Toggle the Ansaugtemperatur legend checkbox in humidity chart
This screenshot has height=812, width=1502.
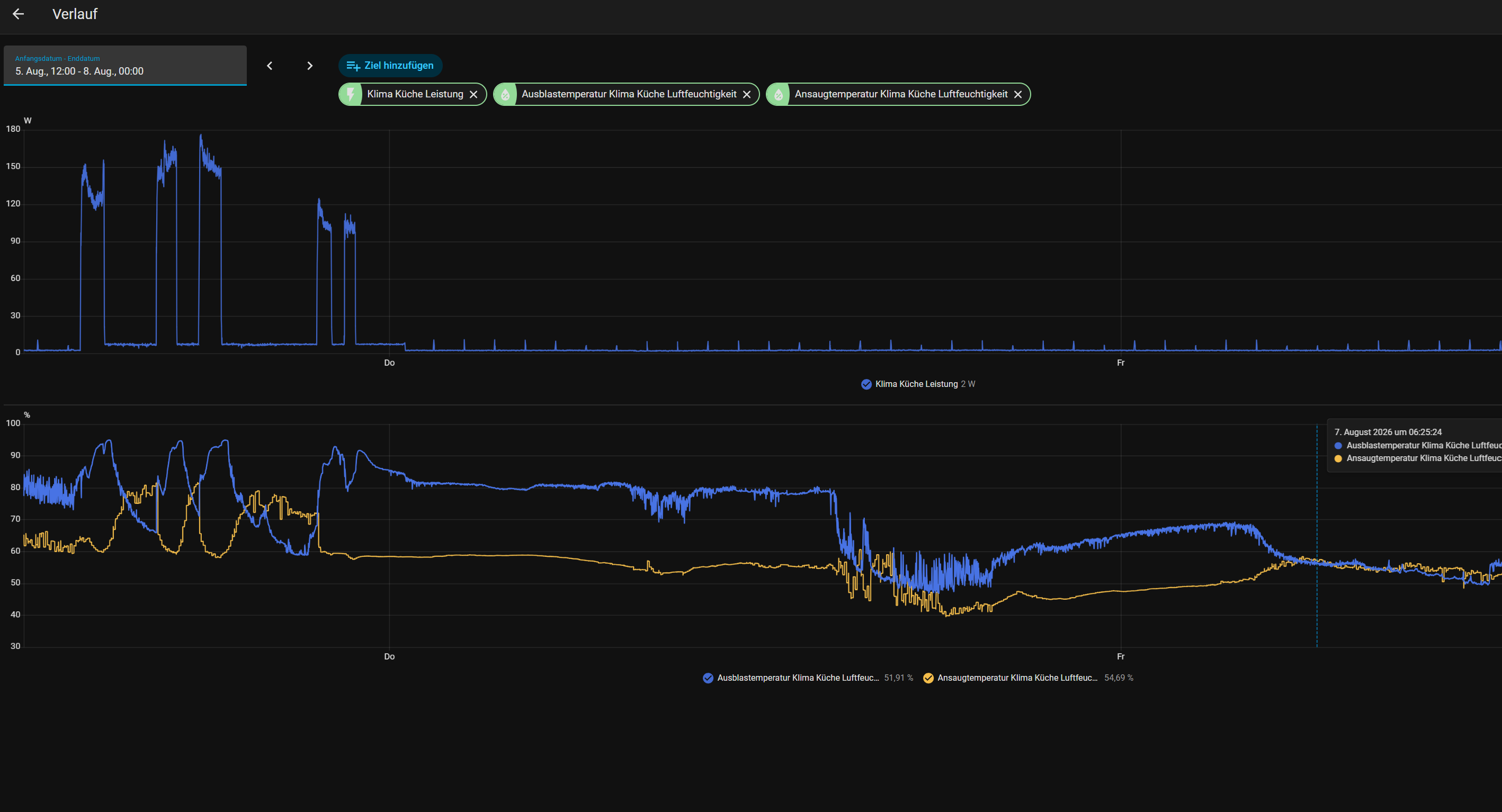pyautogui.click(x=928, y=678)
